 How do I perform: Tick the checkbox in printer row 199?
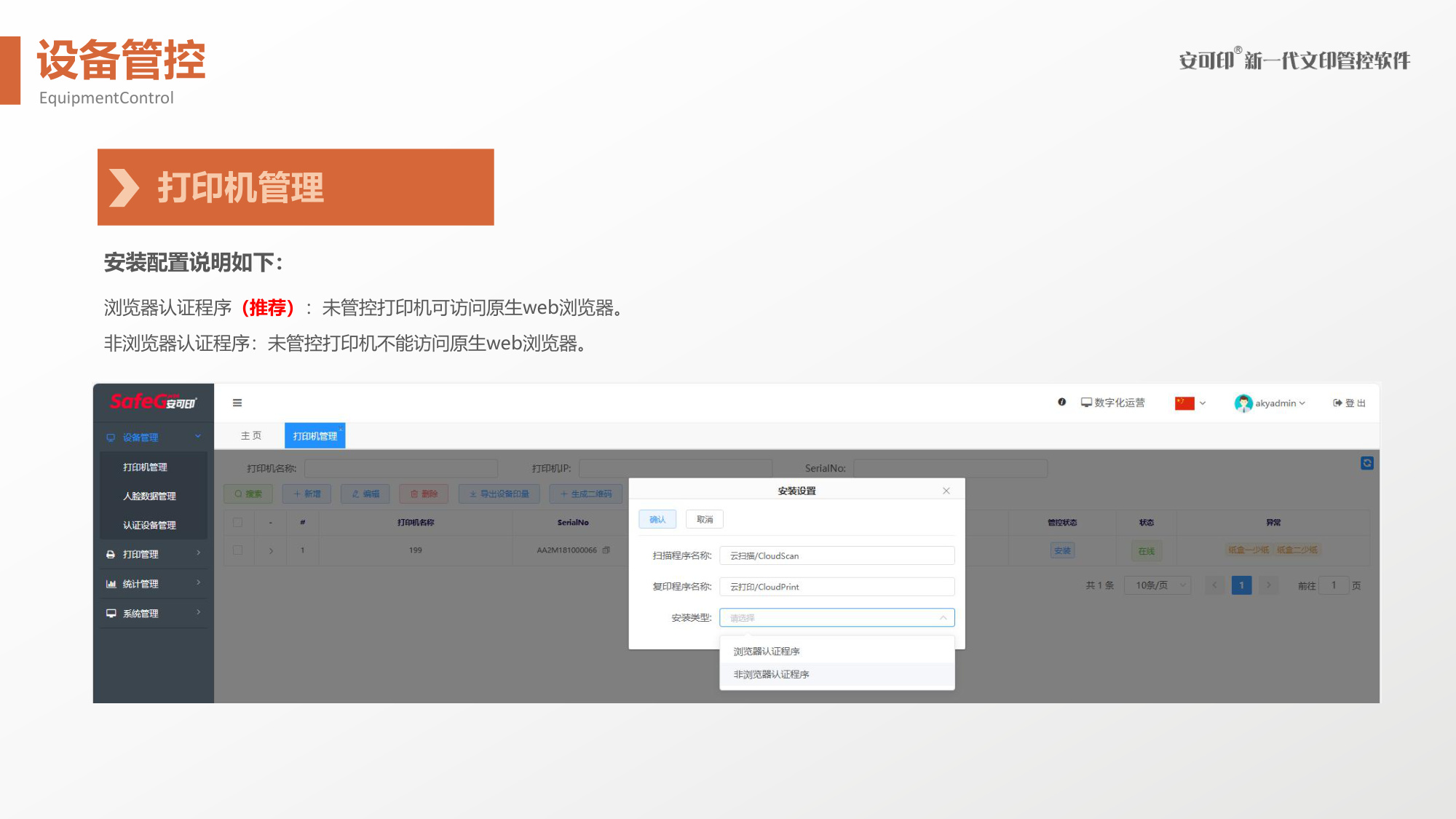[x=238, y=550]
